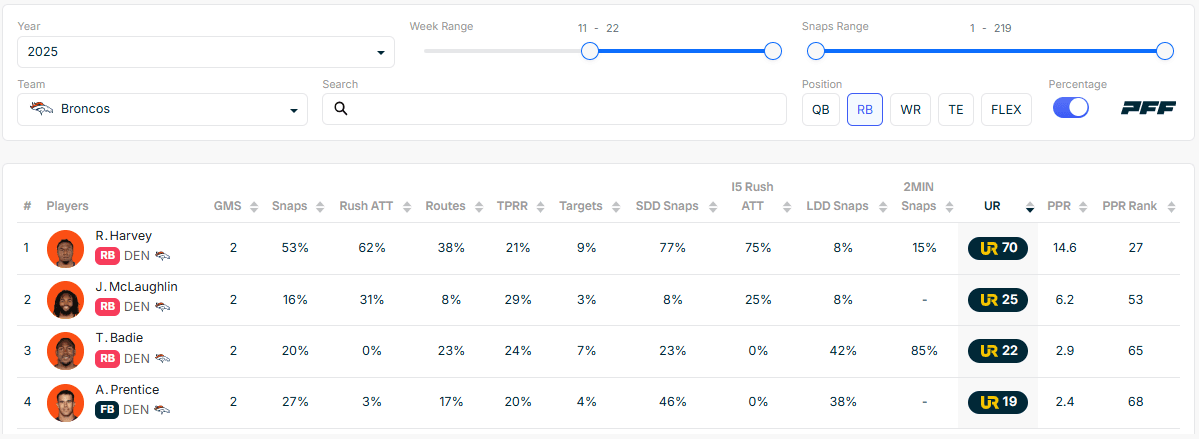Select the WR position tab
1199x439 pixels.
point(910,109)
